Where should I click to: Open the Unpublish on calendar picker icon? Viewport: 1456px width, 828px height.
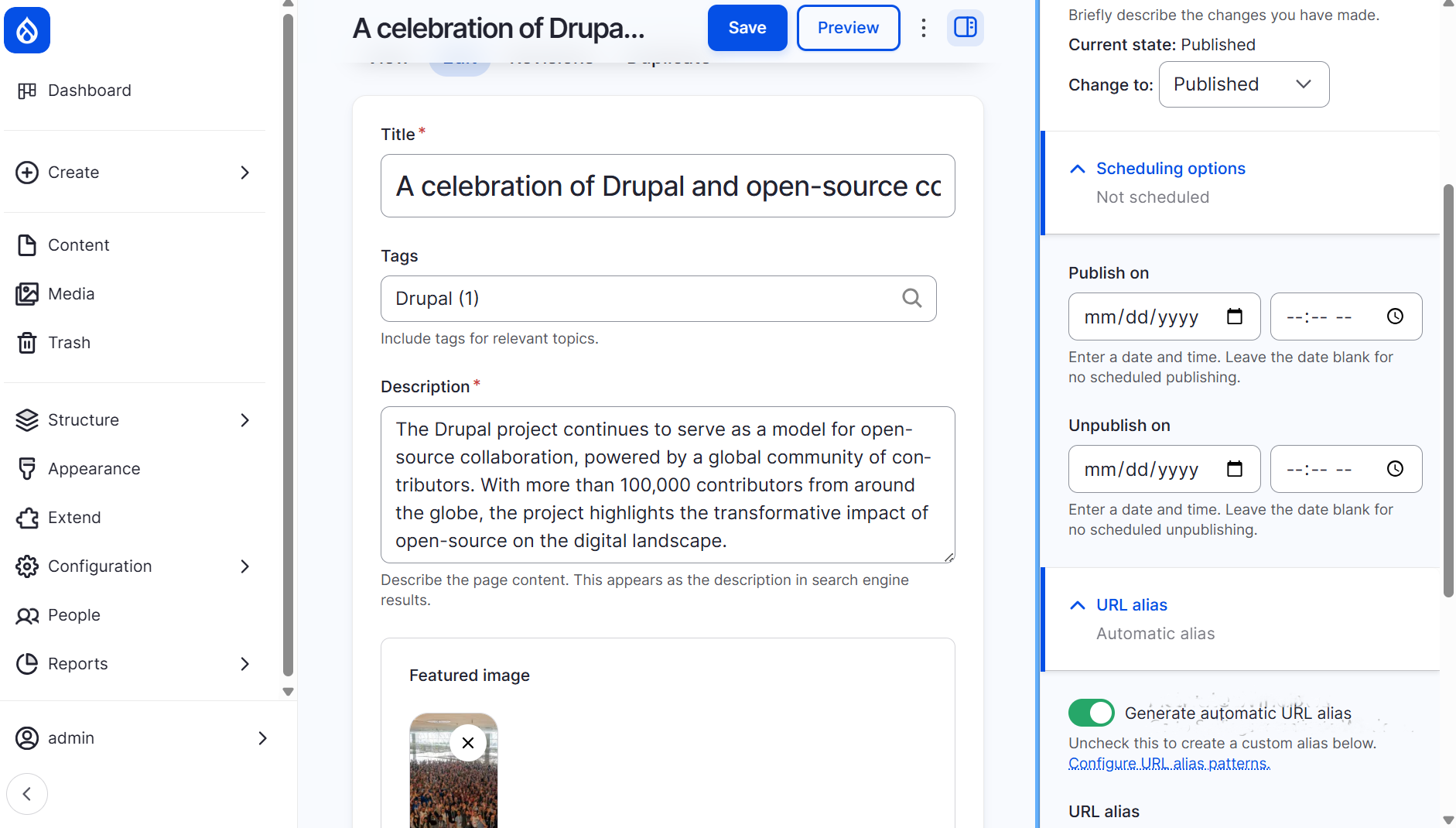[1235, 469]
